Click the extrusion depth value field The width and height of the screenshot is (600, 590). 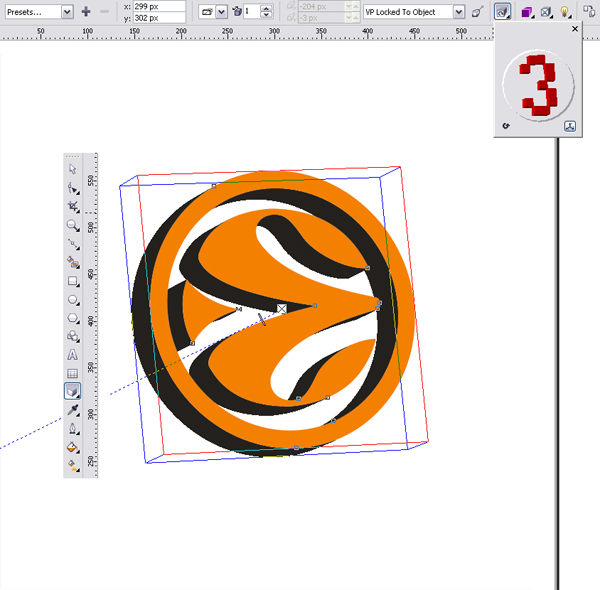pos(251,12)
